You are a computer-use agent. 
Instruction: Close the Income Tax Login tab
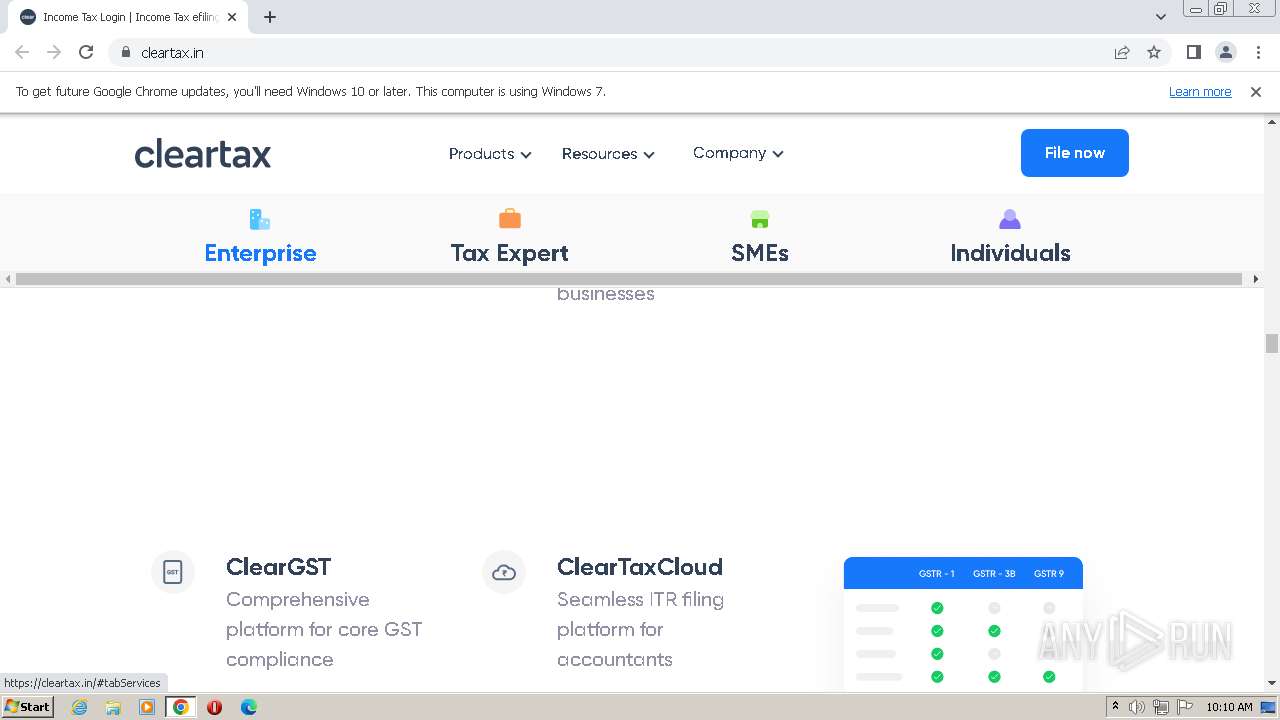(232, 17)
